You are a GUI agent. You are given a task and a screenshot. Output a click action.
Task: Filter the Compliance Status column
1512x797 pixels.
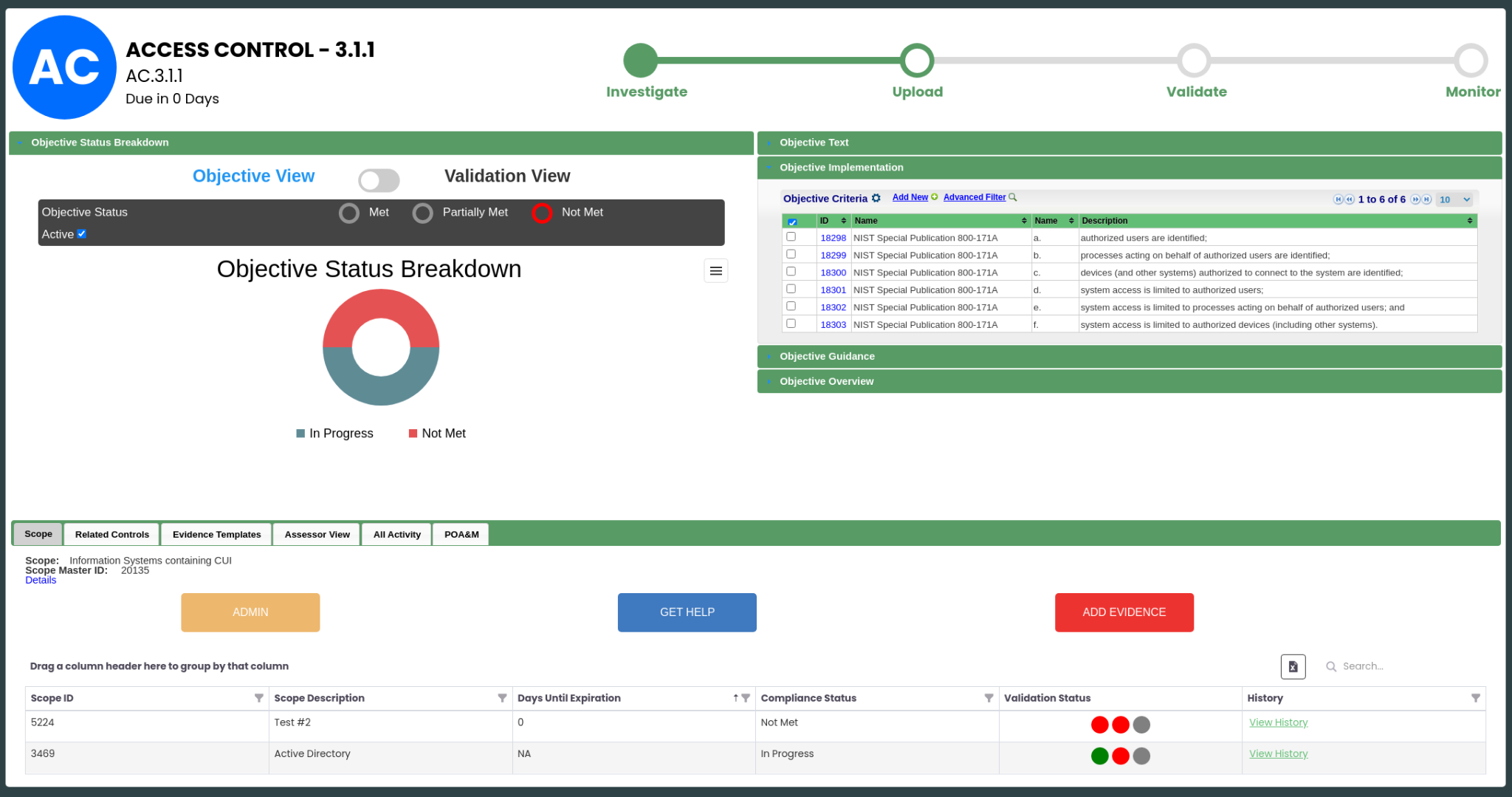click(x=989, y=697)
